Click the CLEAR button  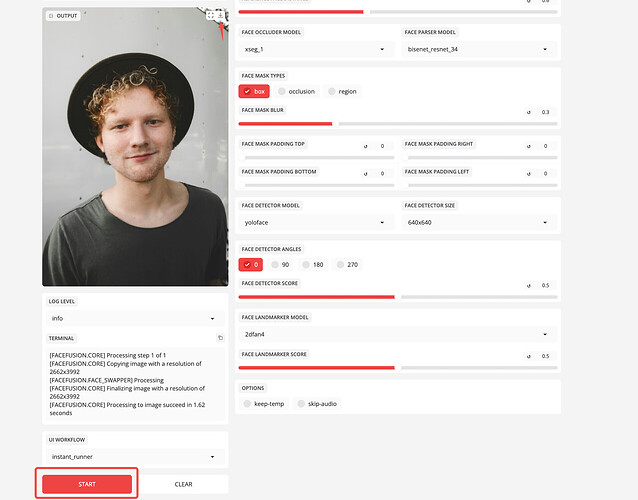coord(183,484)
